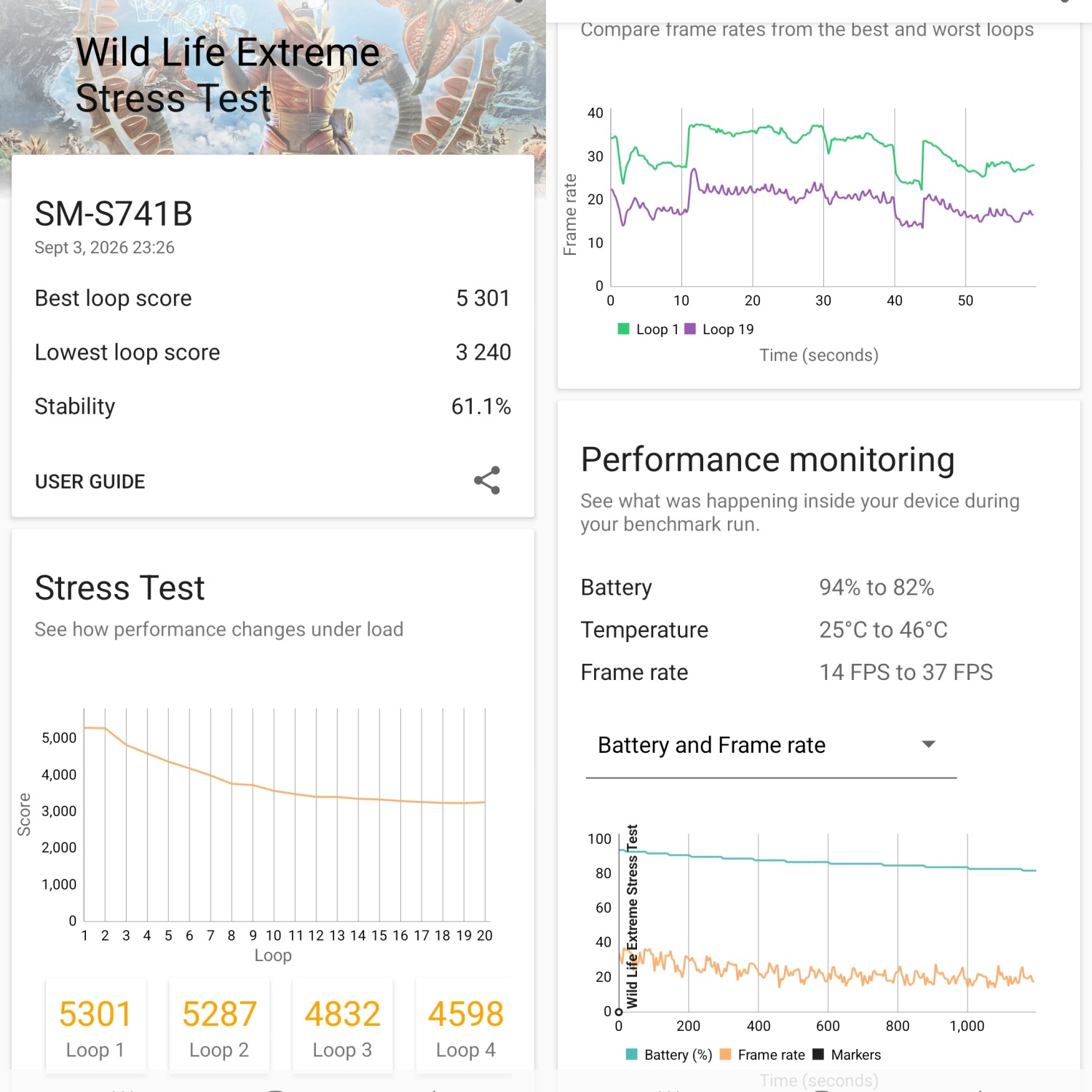
Task: Click the Markers legend label
Action: pos(856,1055)
